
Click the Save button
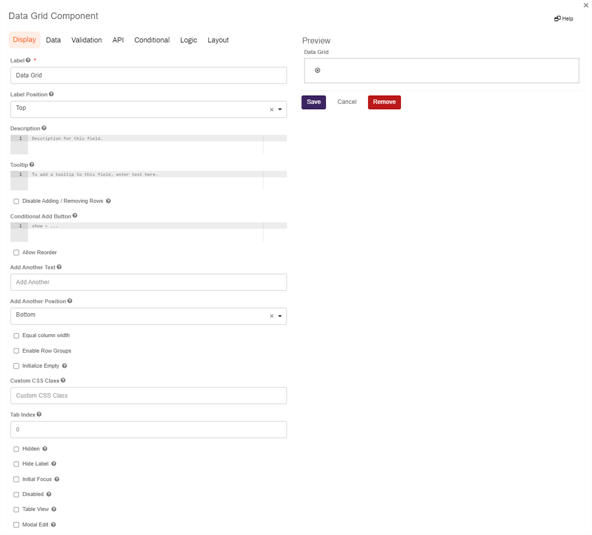(x=314, y=102)
